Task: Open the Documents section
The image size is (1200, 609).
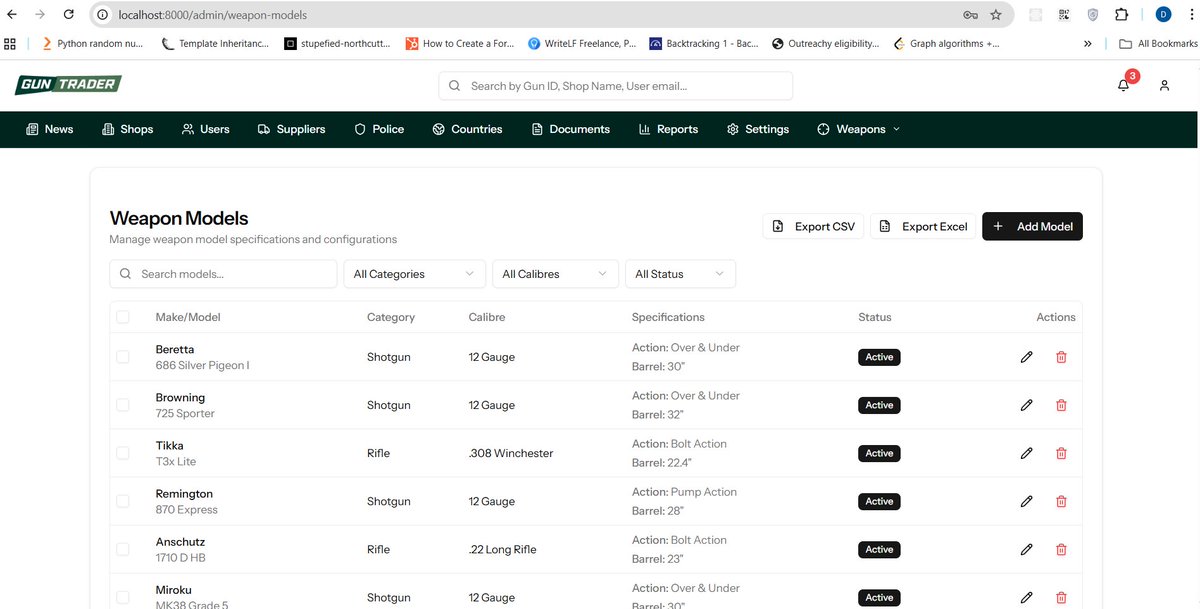Action: (571, 129)
